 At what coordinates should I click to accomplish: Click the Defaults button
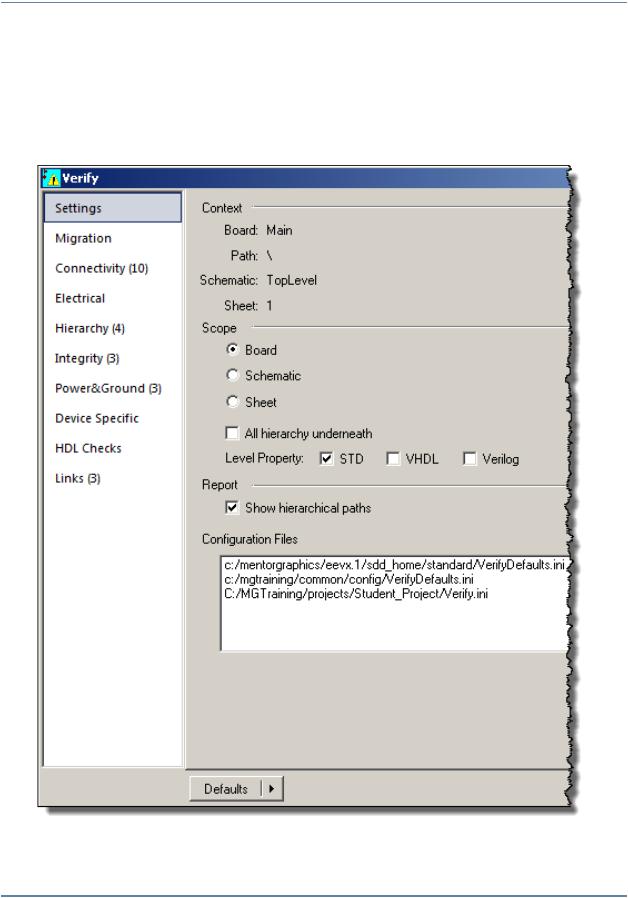click(x=226, y=789)
